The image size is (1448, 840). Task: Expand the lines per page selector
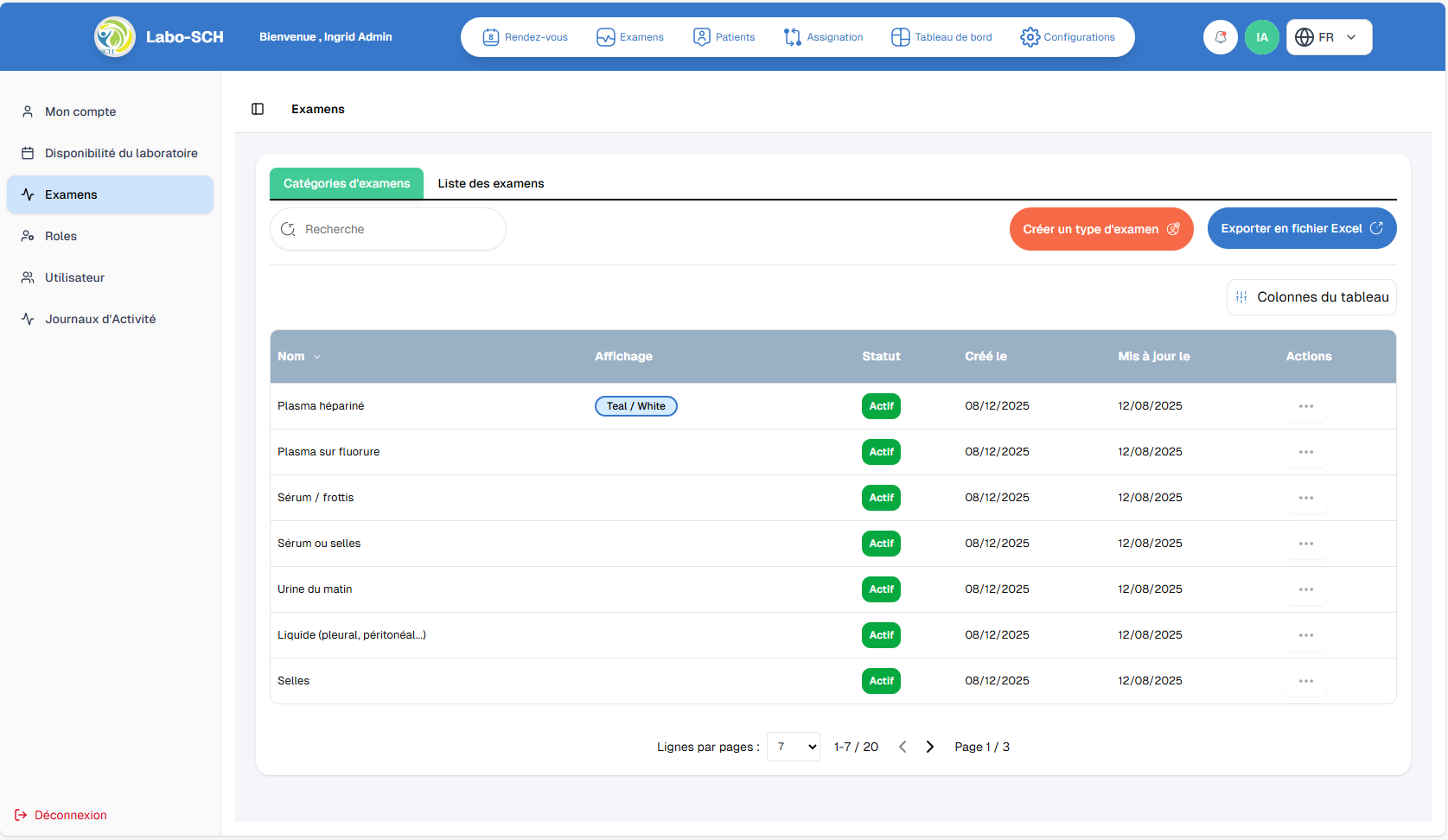794,747
